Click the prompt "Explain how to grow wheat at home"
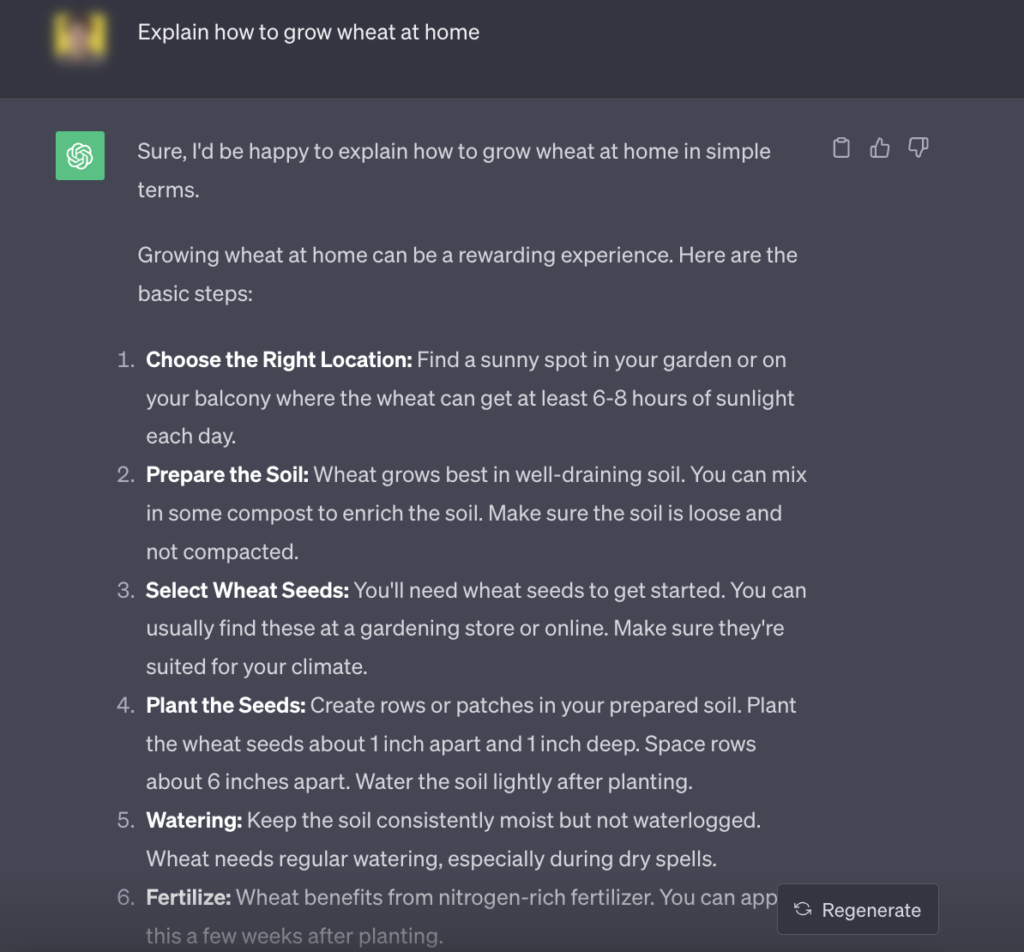 tap(308, 32)
